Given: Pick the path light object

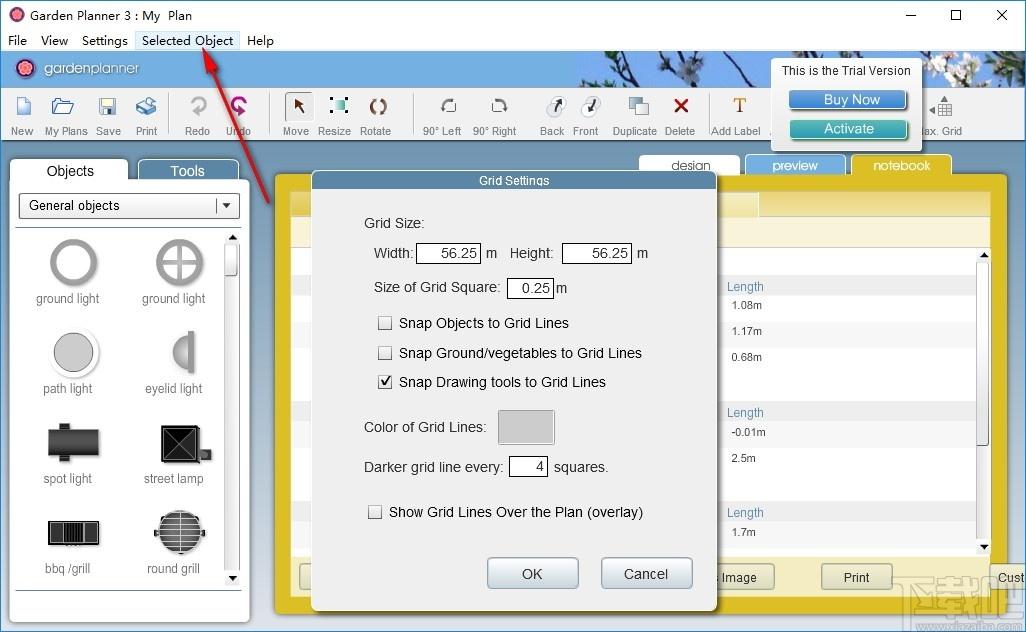Looking at the screenshot, I should (73, 352).
